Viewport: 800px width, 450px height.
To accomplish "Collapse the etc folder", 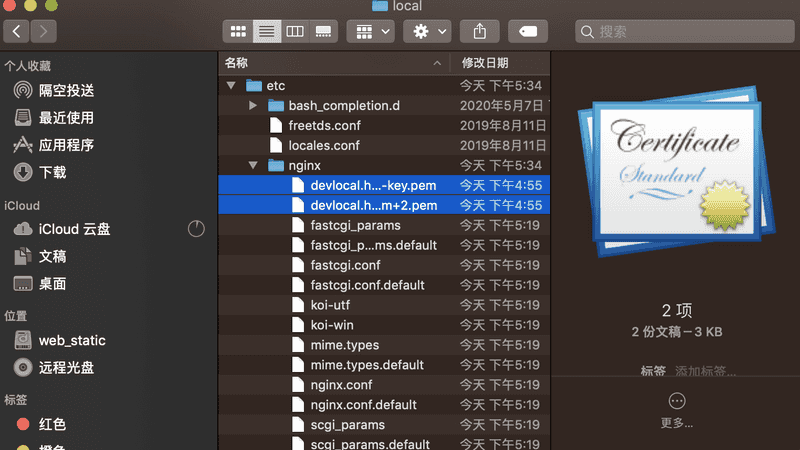I will [232, 86].
